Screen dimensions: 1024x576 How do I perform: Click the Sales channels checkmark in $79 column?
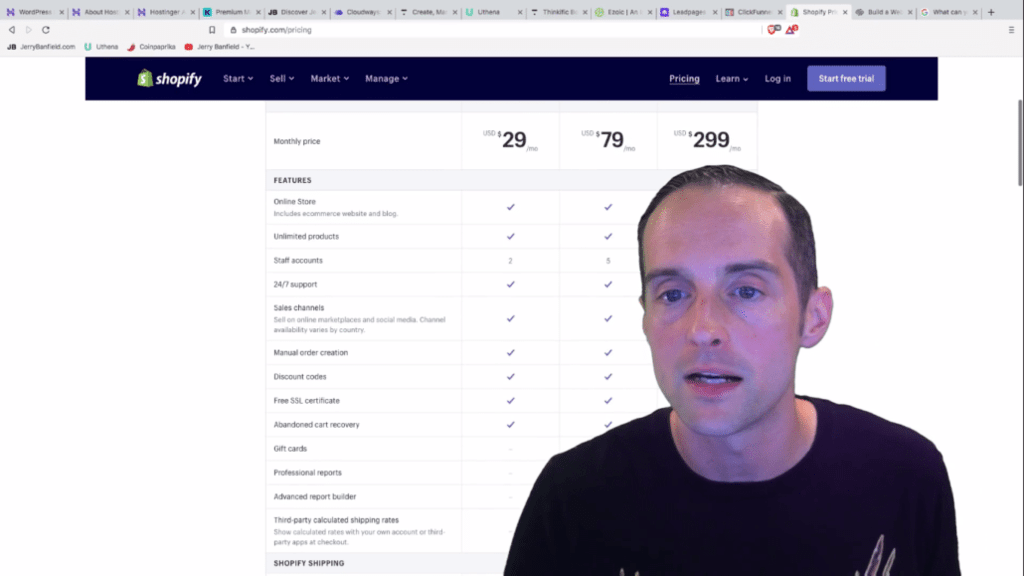(608, 319)
